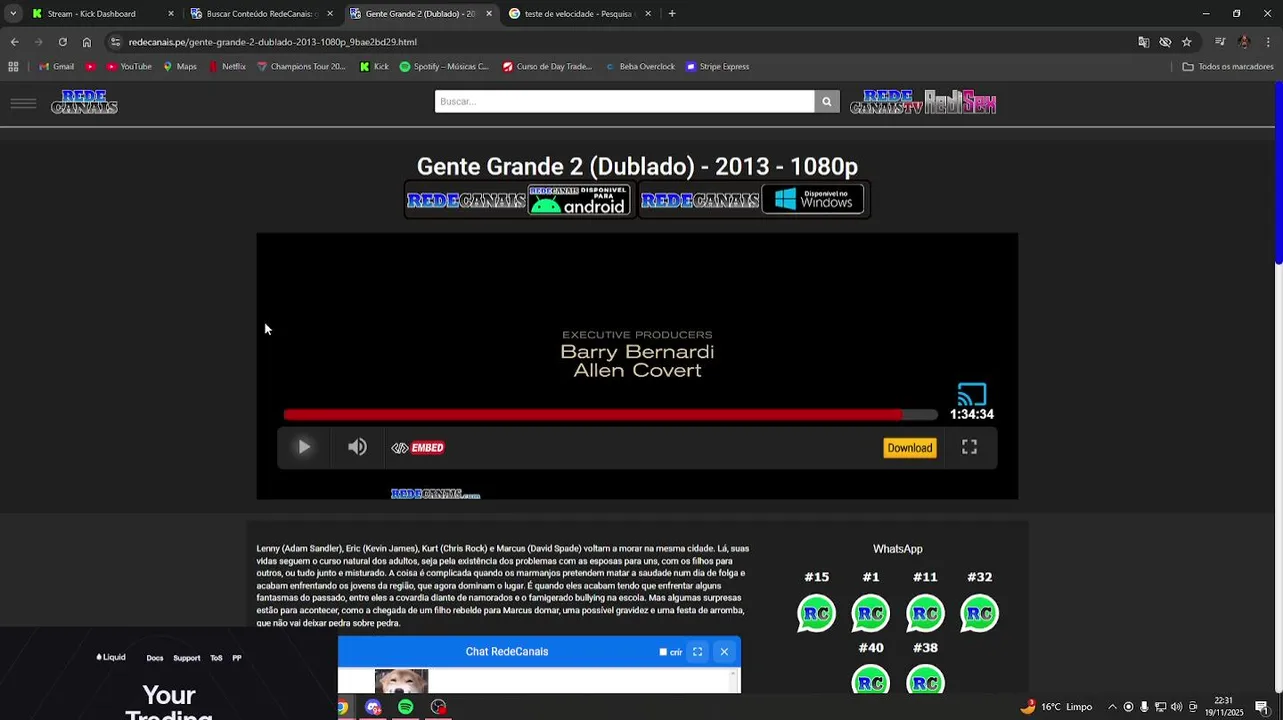The image size is (1283, 720).
Task: Close the Gente Grande 2 tab
Action: coord(489,14)
